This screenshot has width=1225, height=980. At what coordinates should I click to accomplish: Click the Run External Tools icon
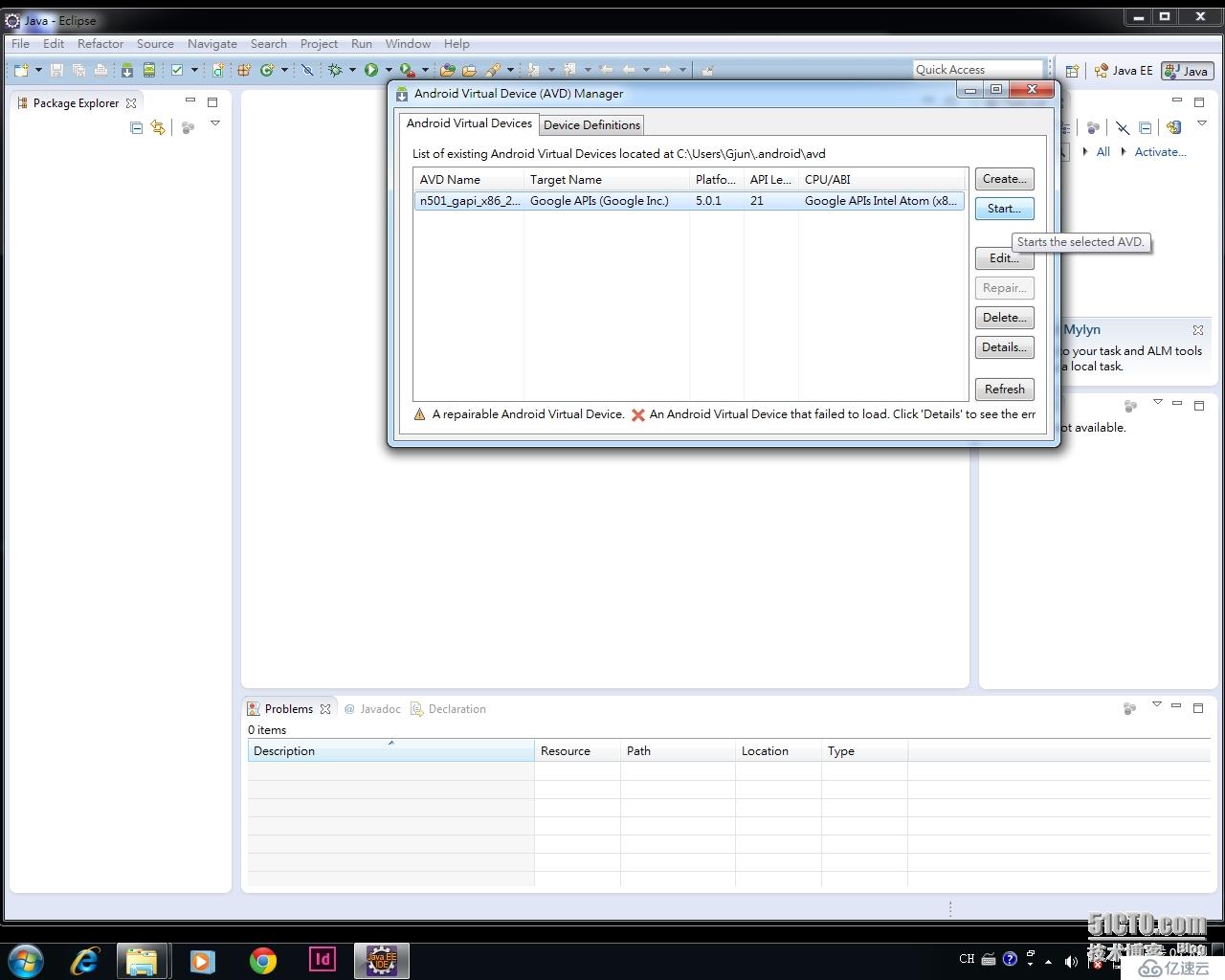(408, 70)
